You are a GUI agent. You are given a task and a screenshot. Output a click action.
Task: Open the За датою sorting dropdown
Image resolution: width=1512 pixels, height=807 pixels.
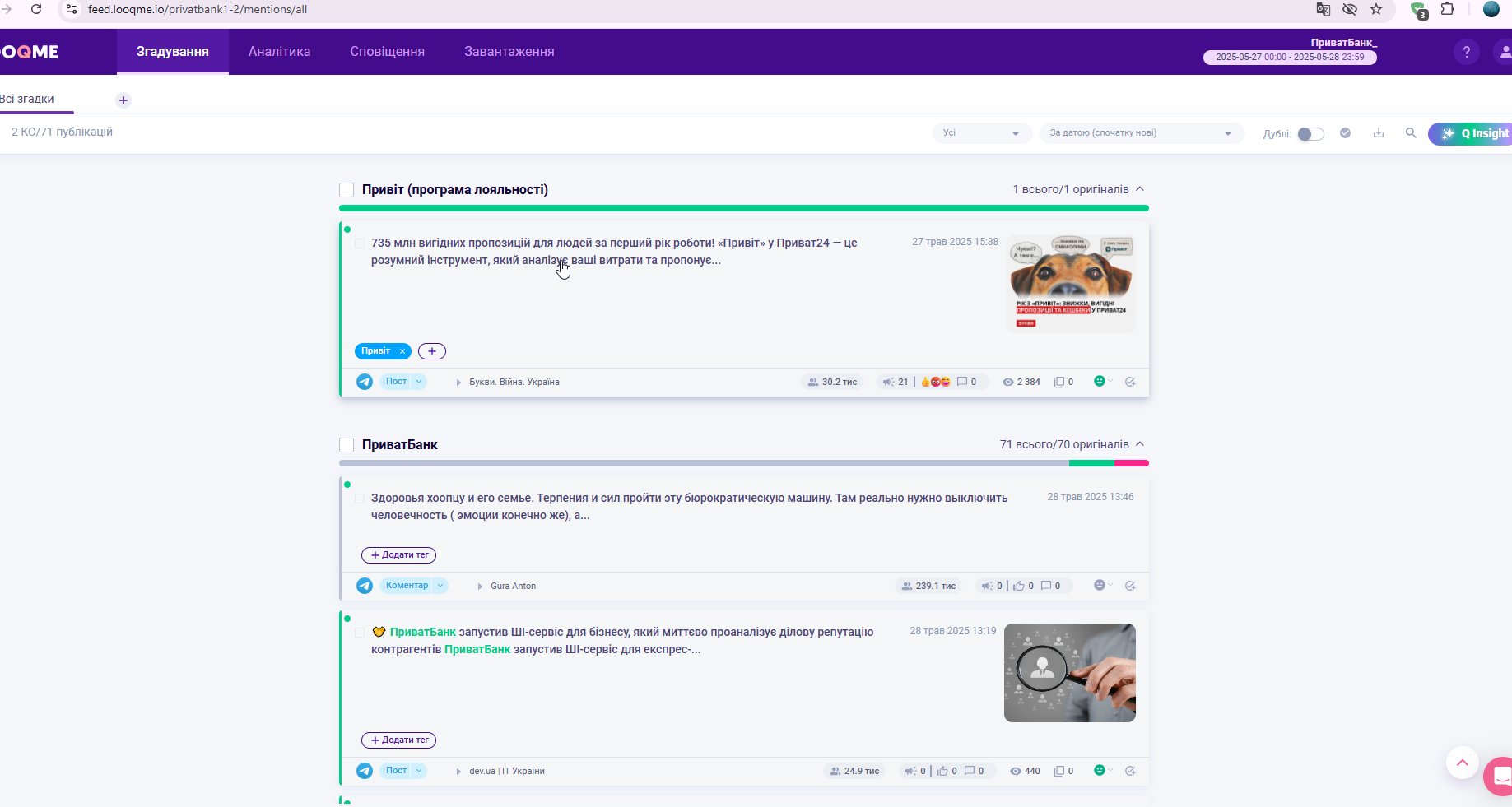(1142, 133)
